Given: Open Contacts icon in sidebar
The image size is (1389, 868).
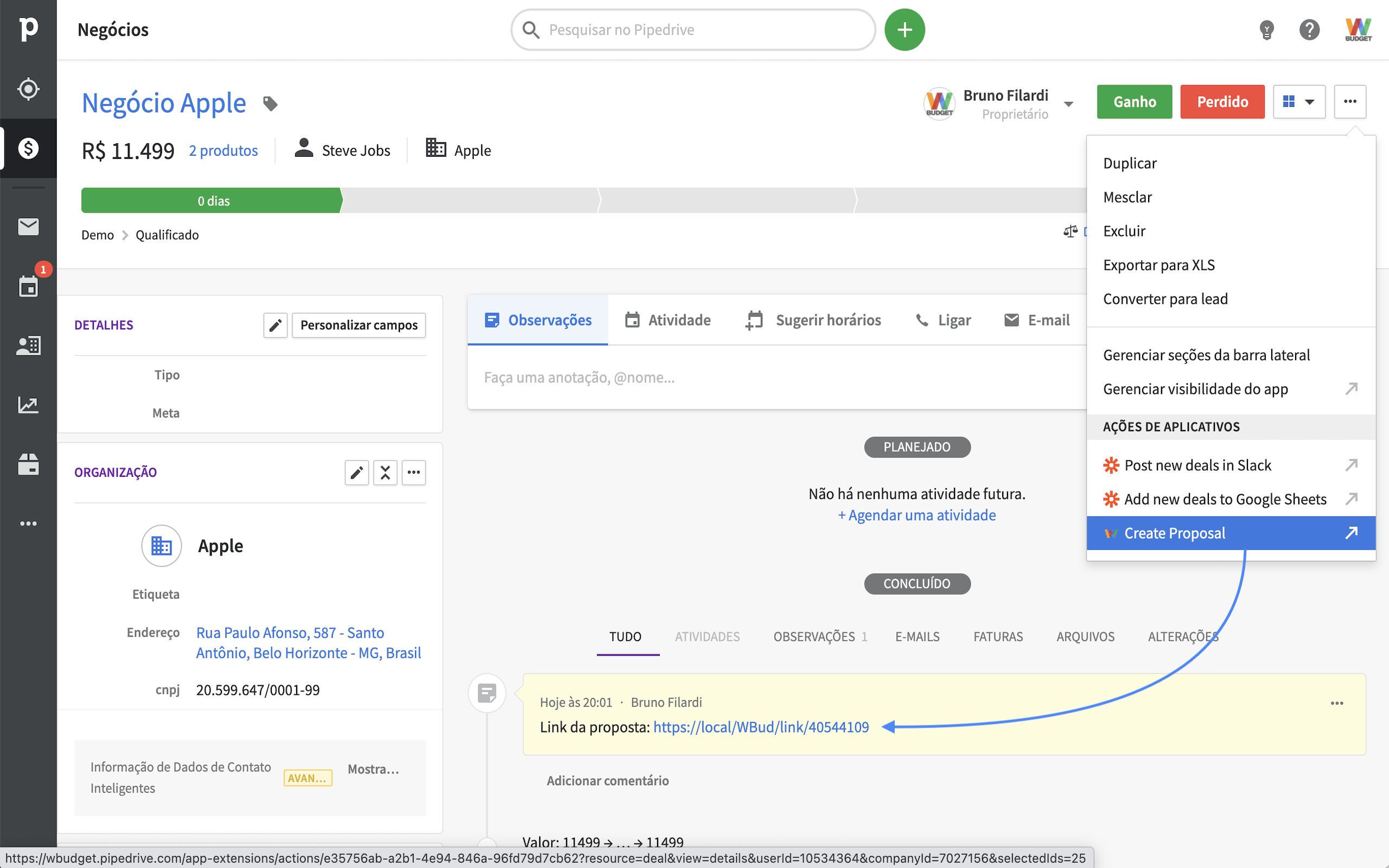Looking at the screenshot, I should point(28,346).
